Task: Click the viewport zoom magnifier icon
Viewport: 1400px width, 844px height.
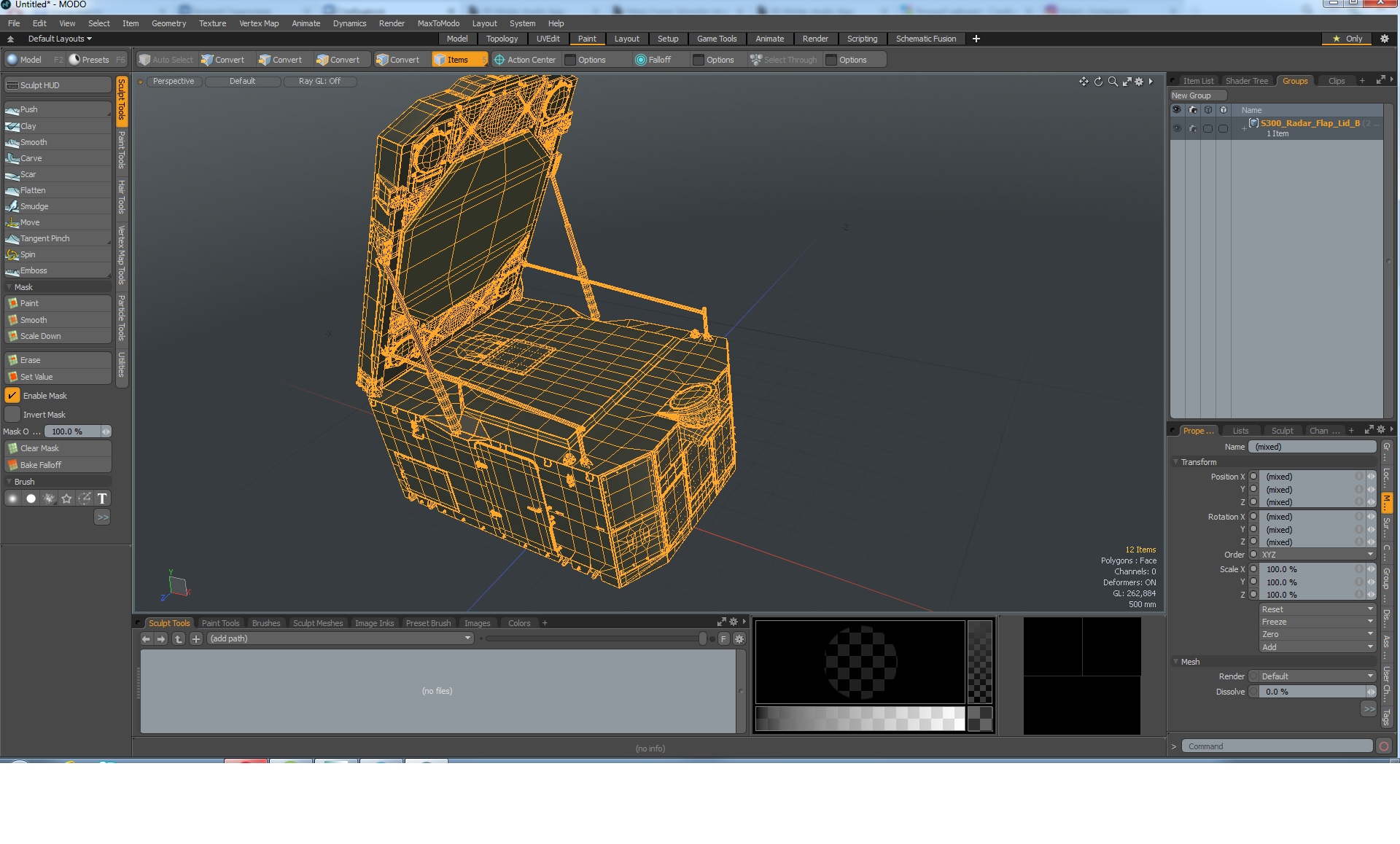Action: point(1113,82)
